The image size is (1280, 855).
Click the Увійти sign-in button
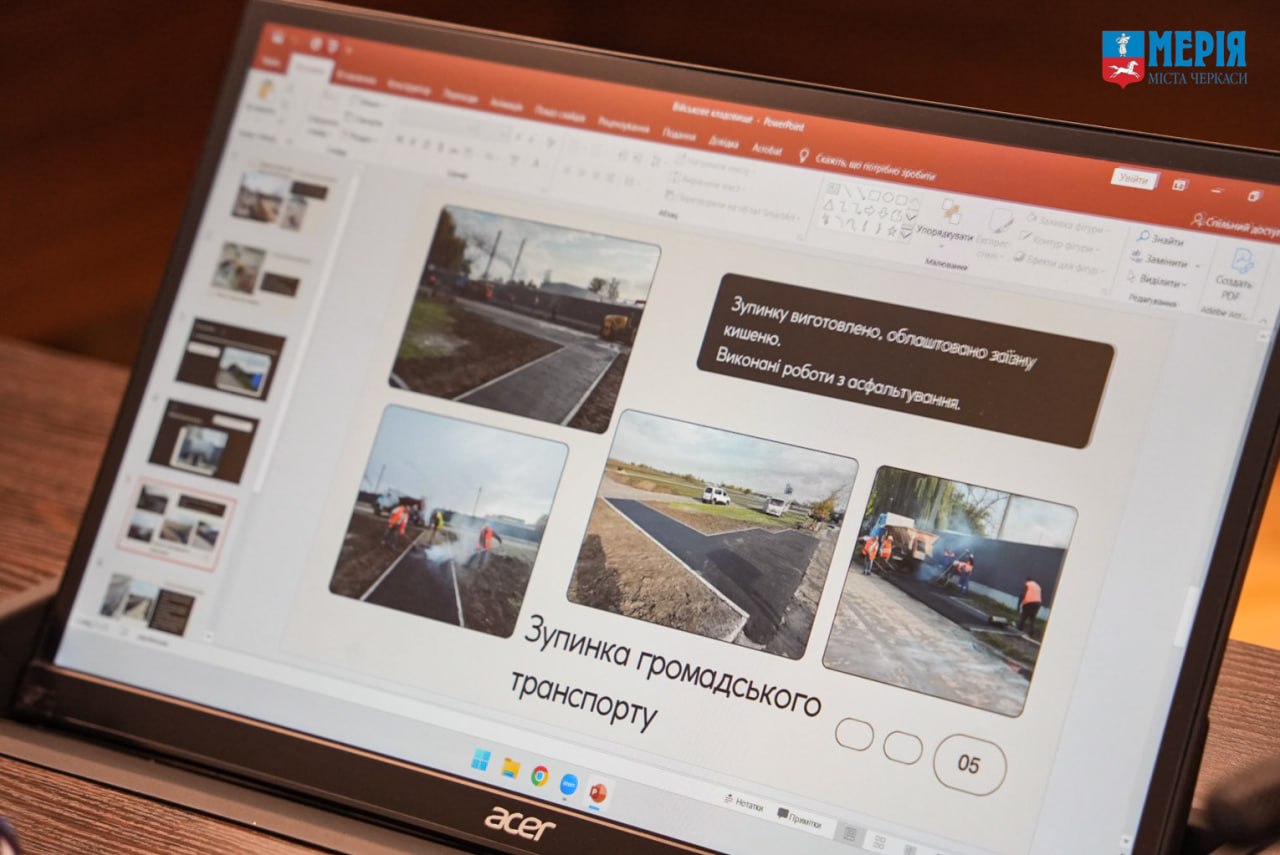(1133, 178)
